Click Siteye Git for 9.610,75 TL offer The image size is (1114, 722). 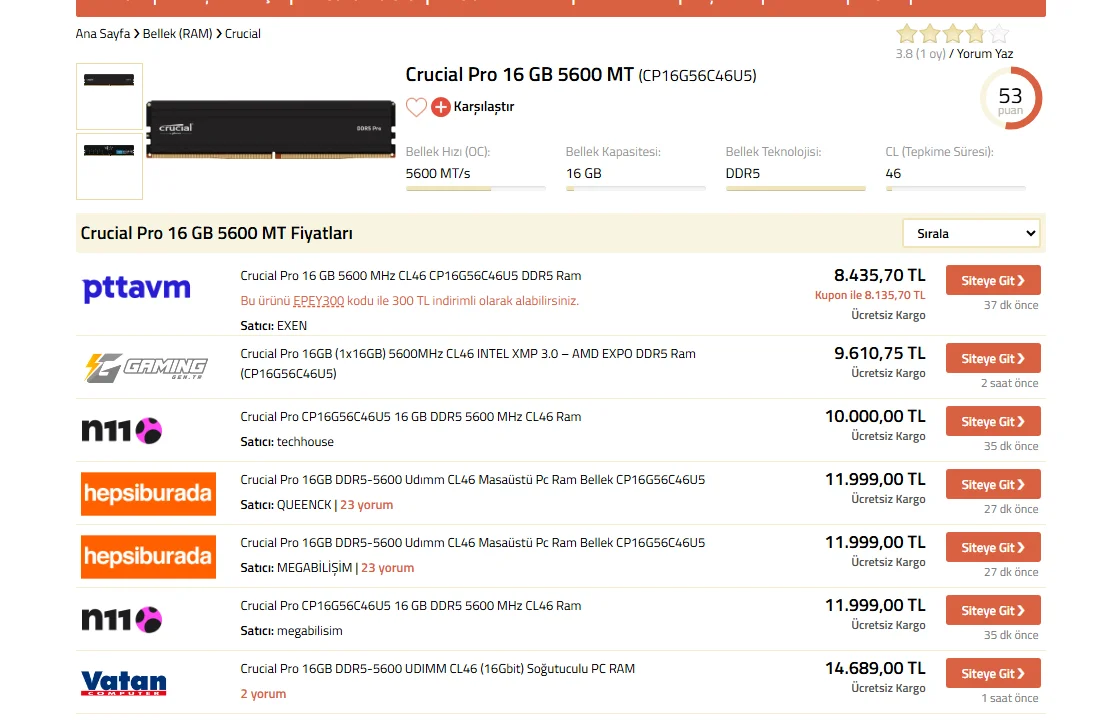click(x=993, y=358)
